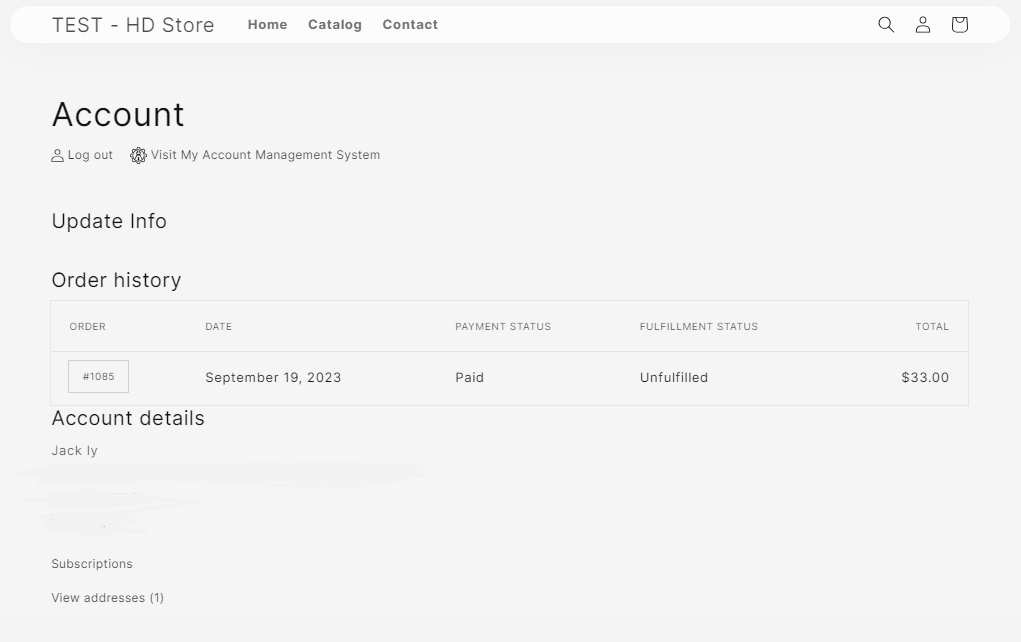Navigate to Home in the header
1021x642 pixels.
tap(267, 25)
